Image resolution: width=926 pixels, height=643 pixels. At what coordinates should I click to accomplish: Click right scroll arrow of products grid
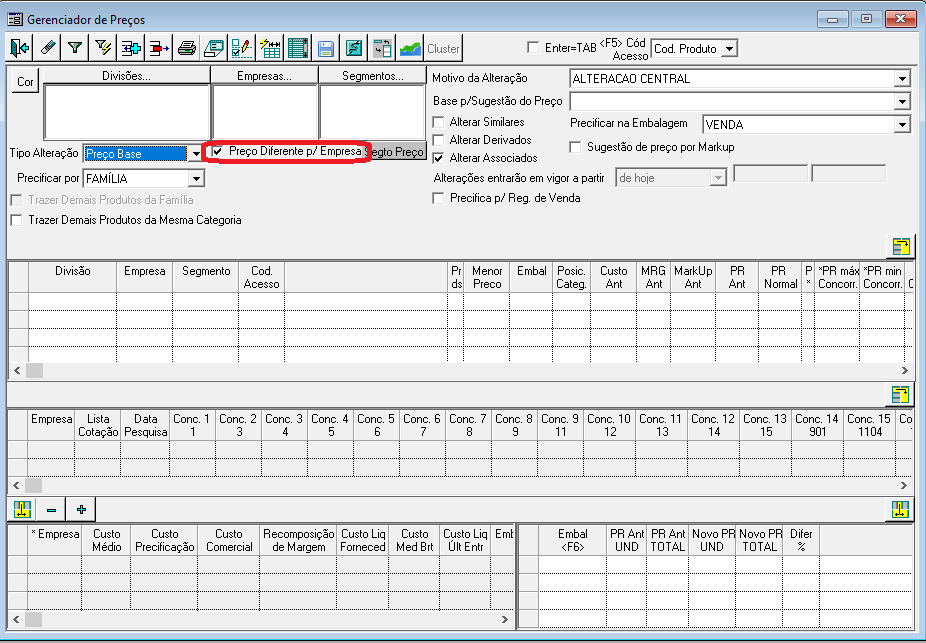905,370
